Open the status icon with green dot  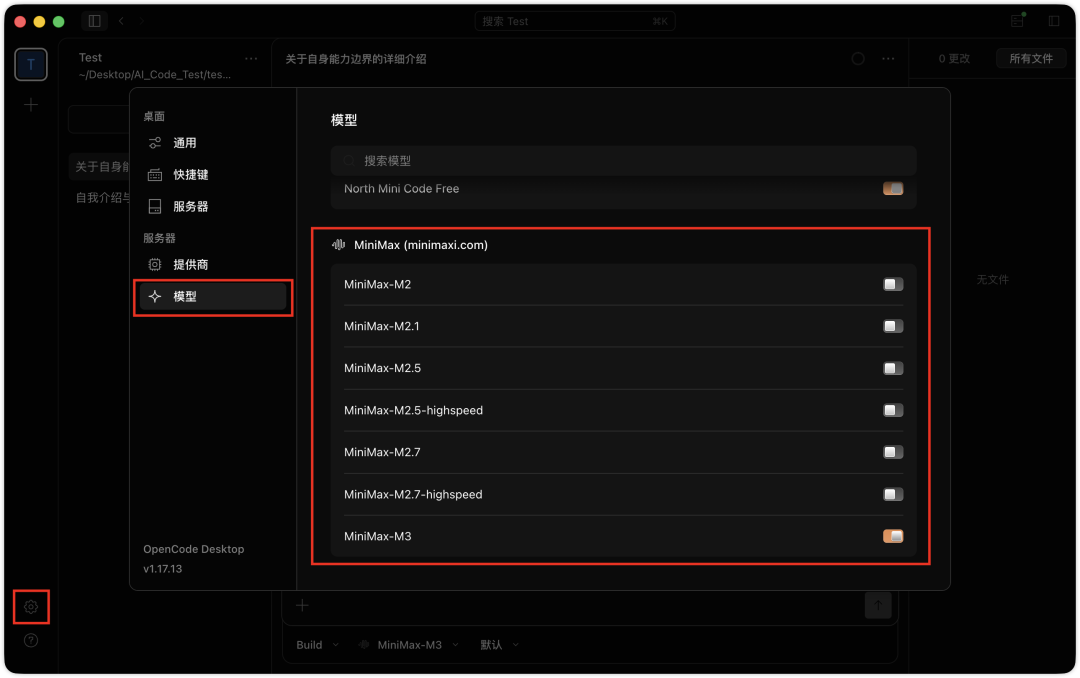tap(1018, 21)
